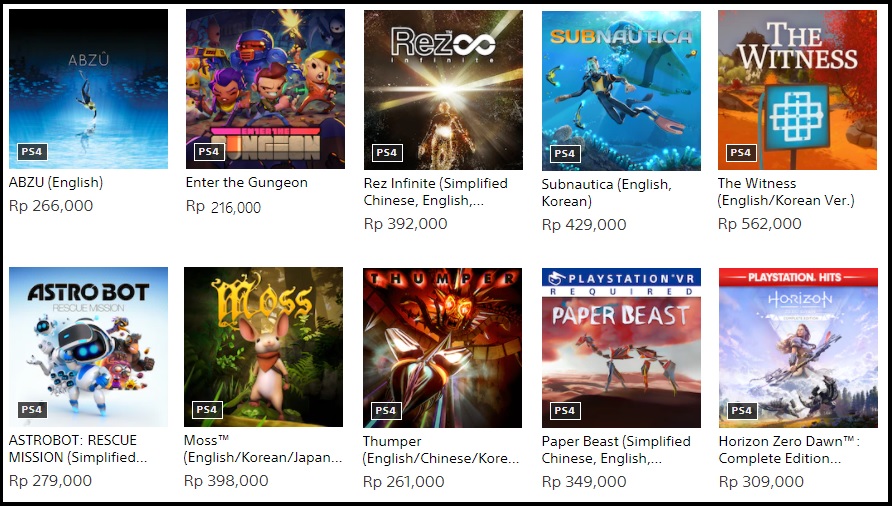
Task: Click the Subnautica game cover
Action: [621, 90]
